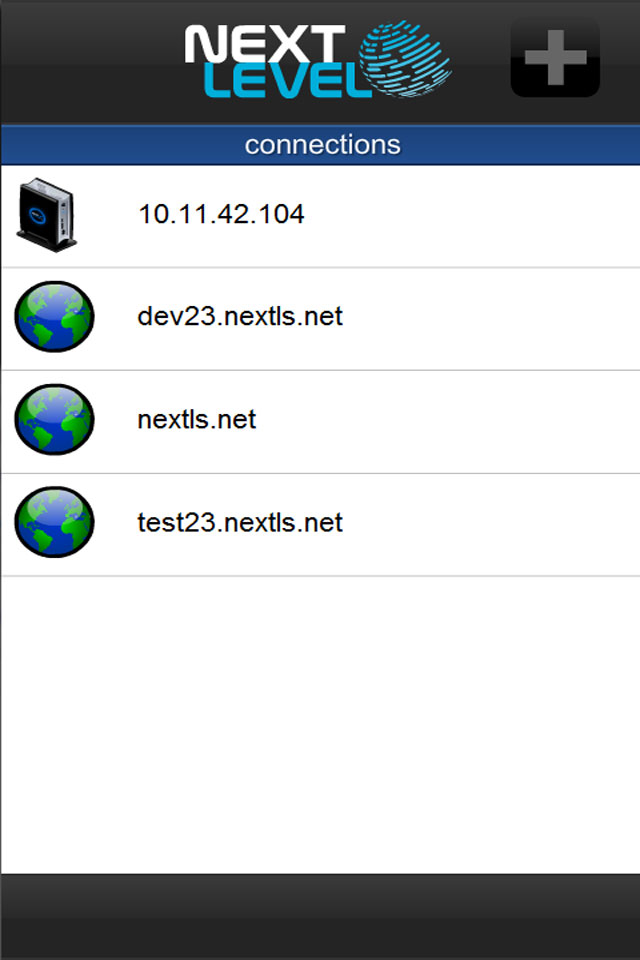
Task: Click the white NEXT word in logo
Action: (x=262, y=45)
